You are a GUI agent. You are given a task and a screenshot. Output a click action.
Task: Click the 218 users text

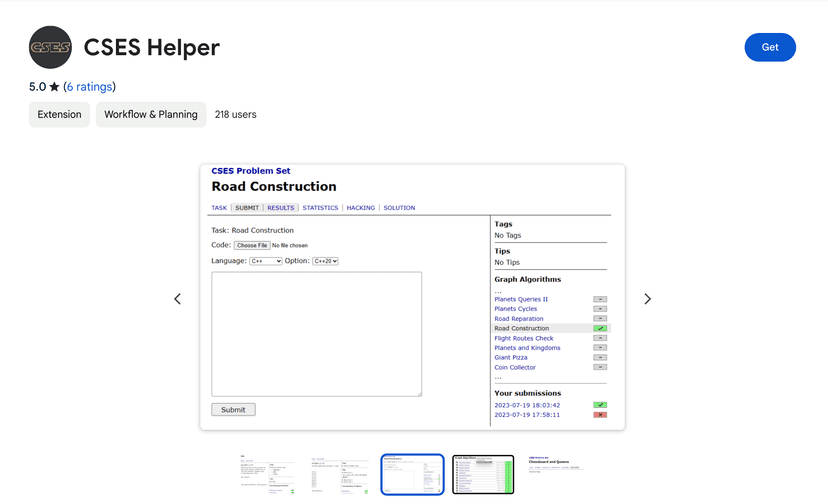tap(236, 115)
